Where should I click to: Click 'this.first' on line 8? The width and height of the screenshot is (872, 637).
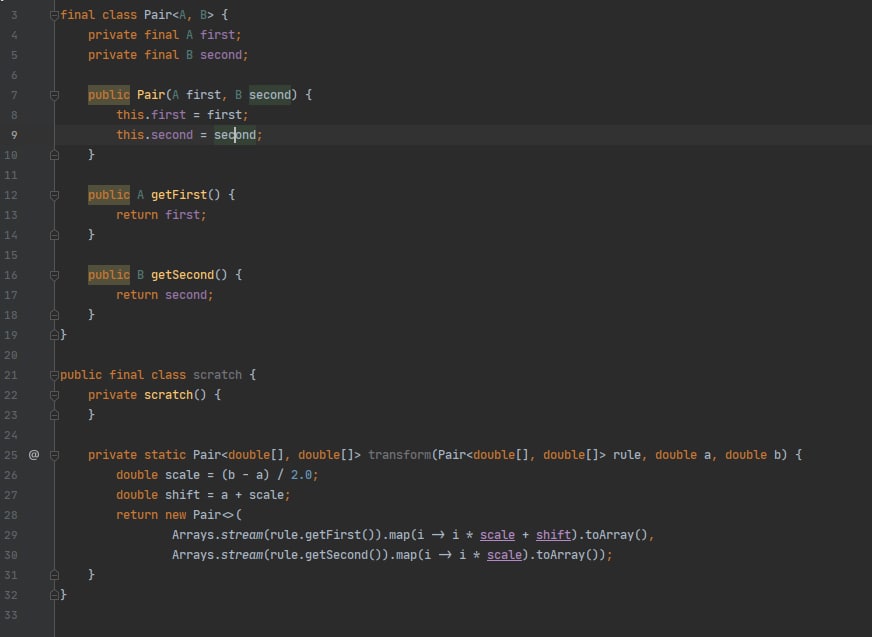pyautogui.click(x=151, y=115)
